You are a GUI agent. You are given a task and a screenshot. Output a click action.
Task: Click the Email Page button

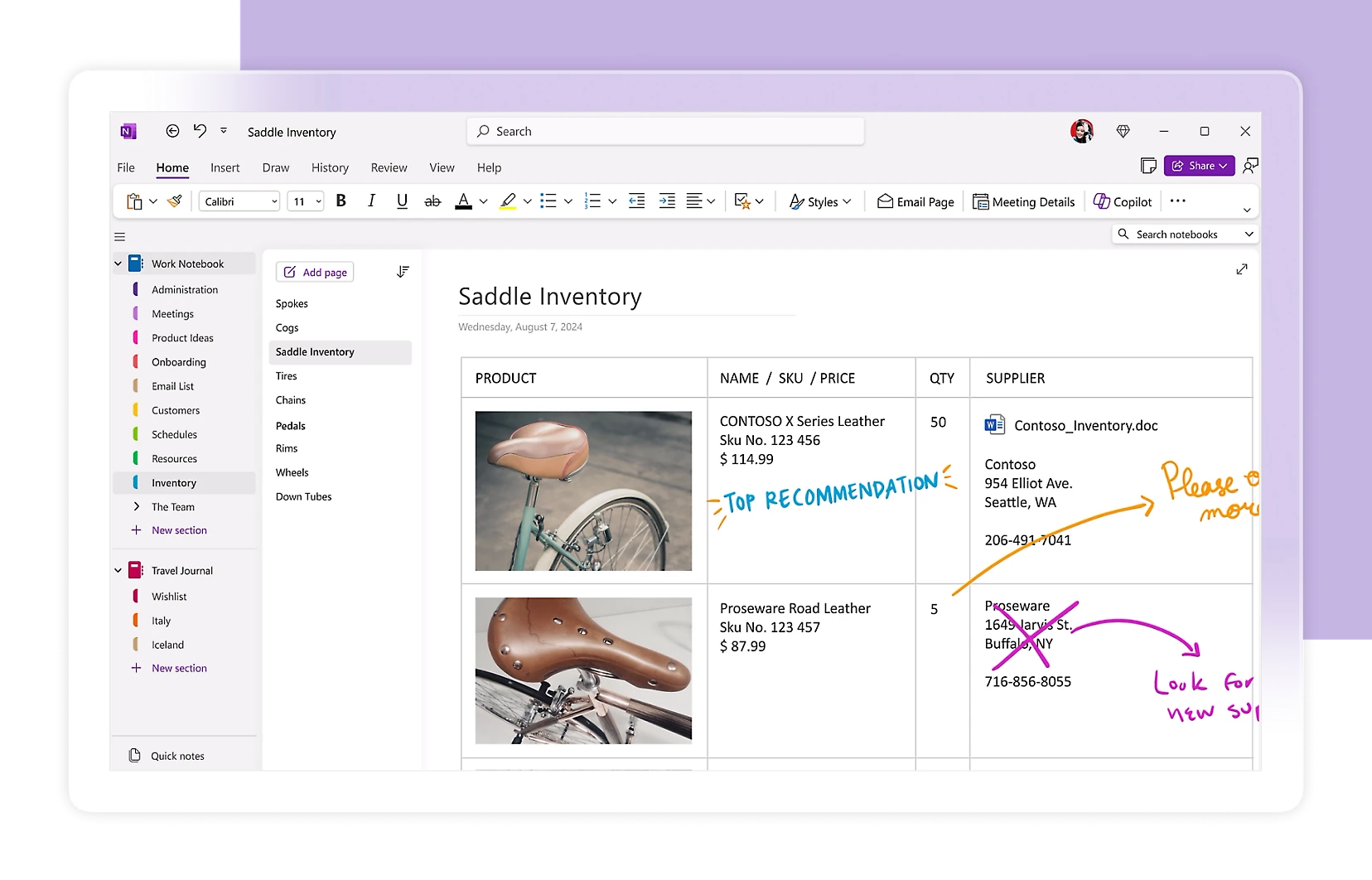click(915, 201)
